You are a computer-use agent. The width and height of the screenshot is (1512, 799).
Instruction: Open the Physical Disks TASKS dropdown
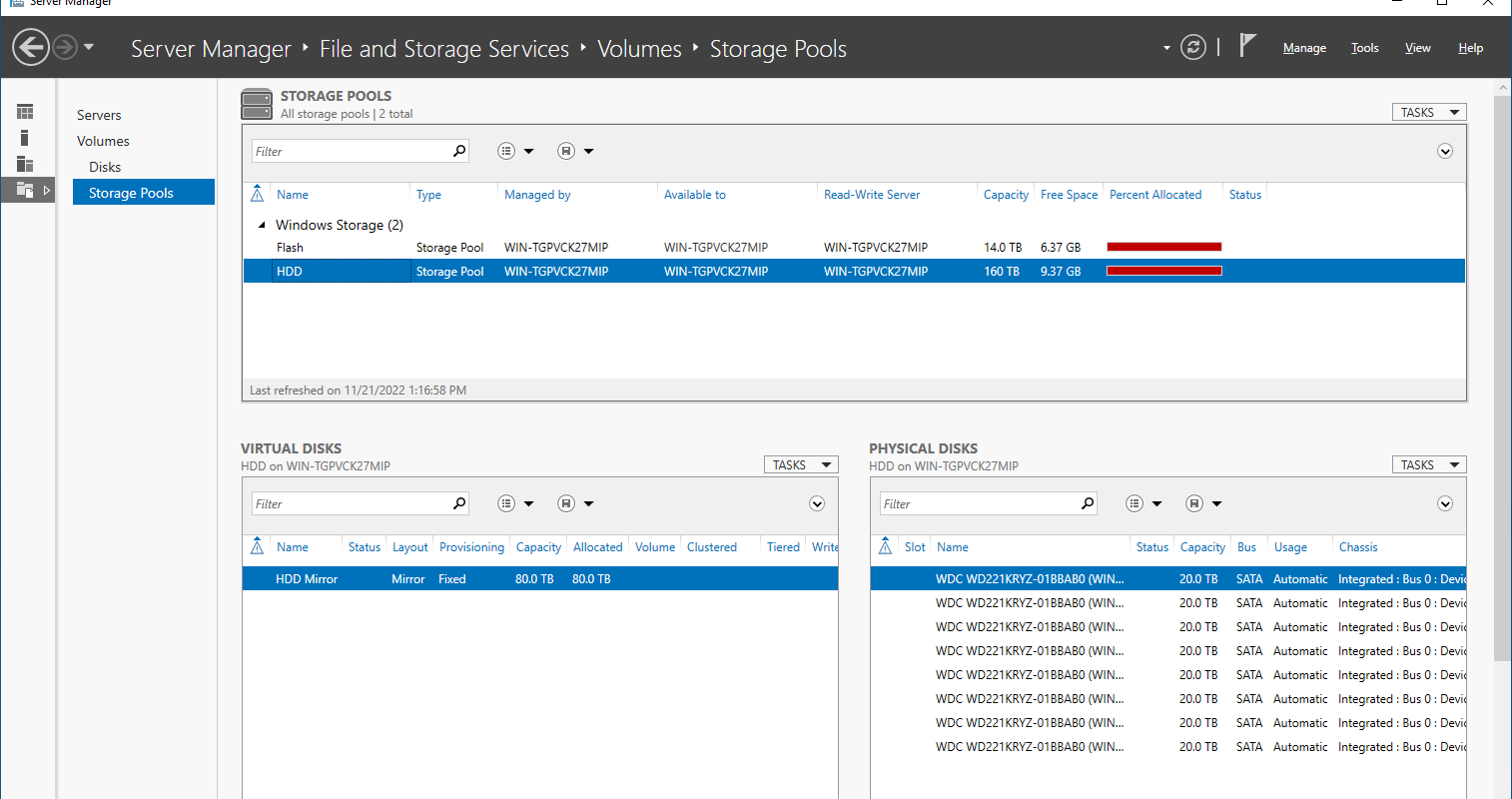(x=1429, y=464)
